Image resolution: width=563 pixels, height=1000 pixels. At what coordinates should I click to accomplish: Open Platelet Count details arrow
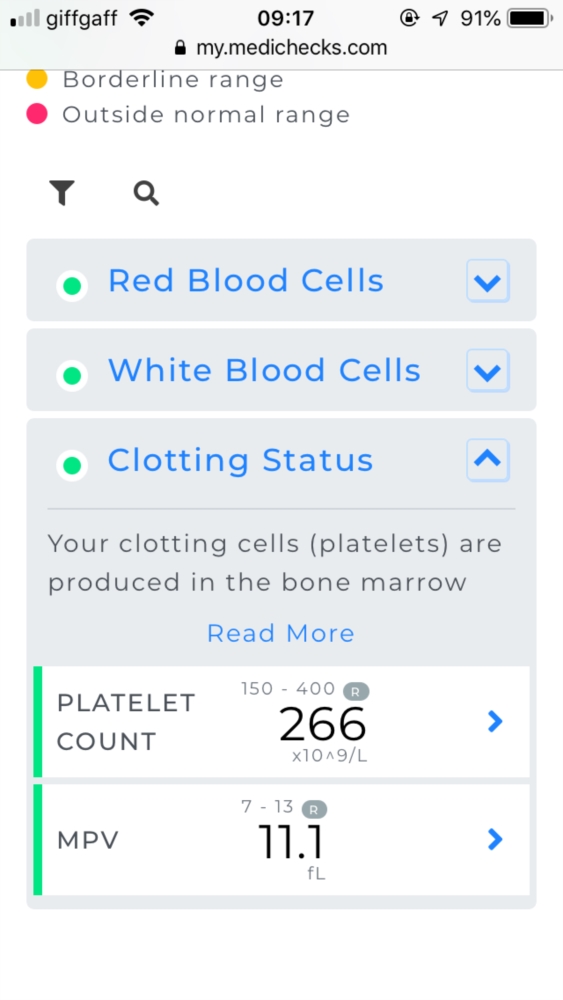click(x=495, y=722)
